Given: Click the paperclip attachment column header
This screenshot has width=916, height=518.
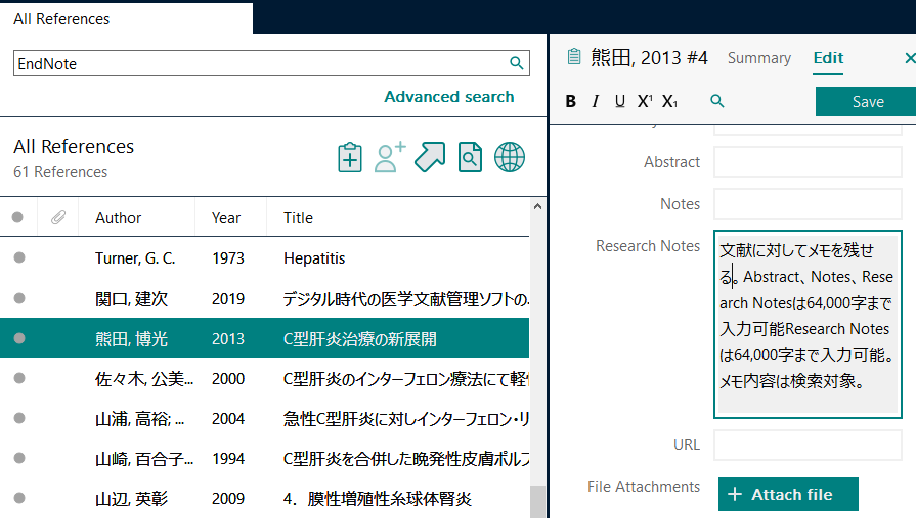Looking at the screenshot, I should coord(58,218).
